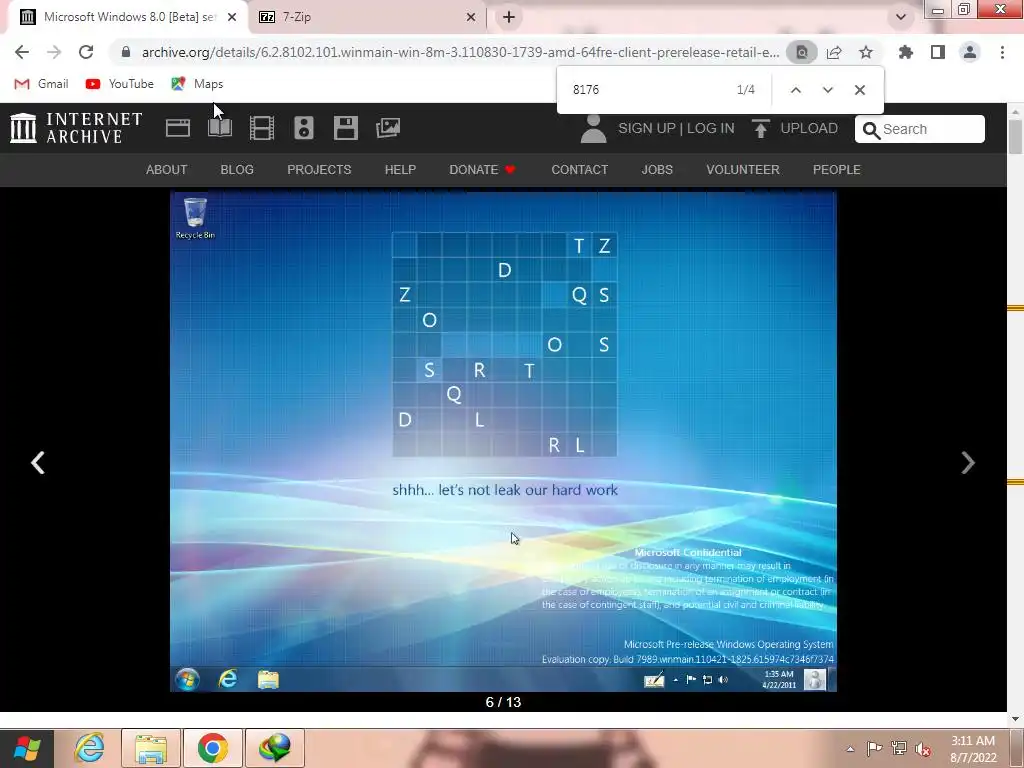
Task: Open ABOUT menu item
Action: point(167,170)
